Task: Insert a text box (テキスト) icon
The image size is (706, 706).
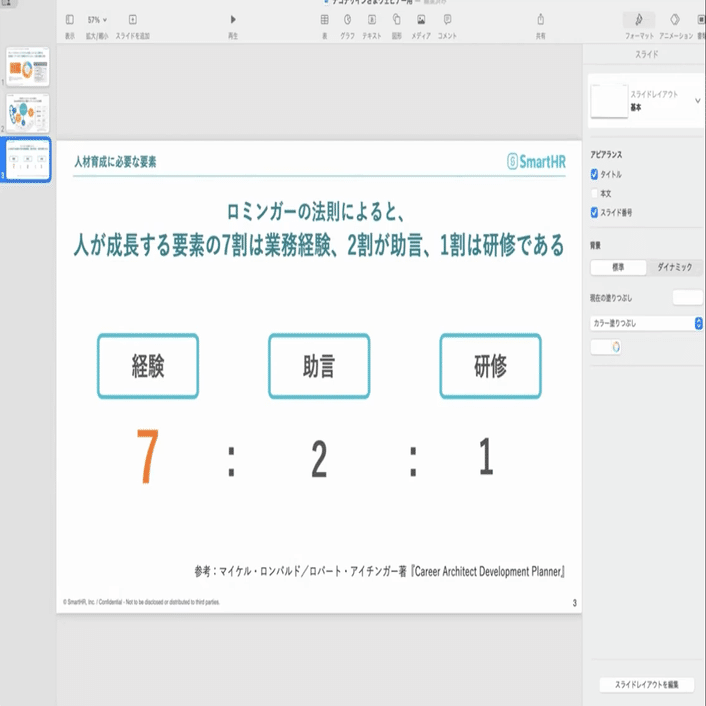Action: point(372,19)
